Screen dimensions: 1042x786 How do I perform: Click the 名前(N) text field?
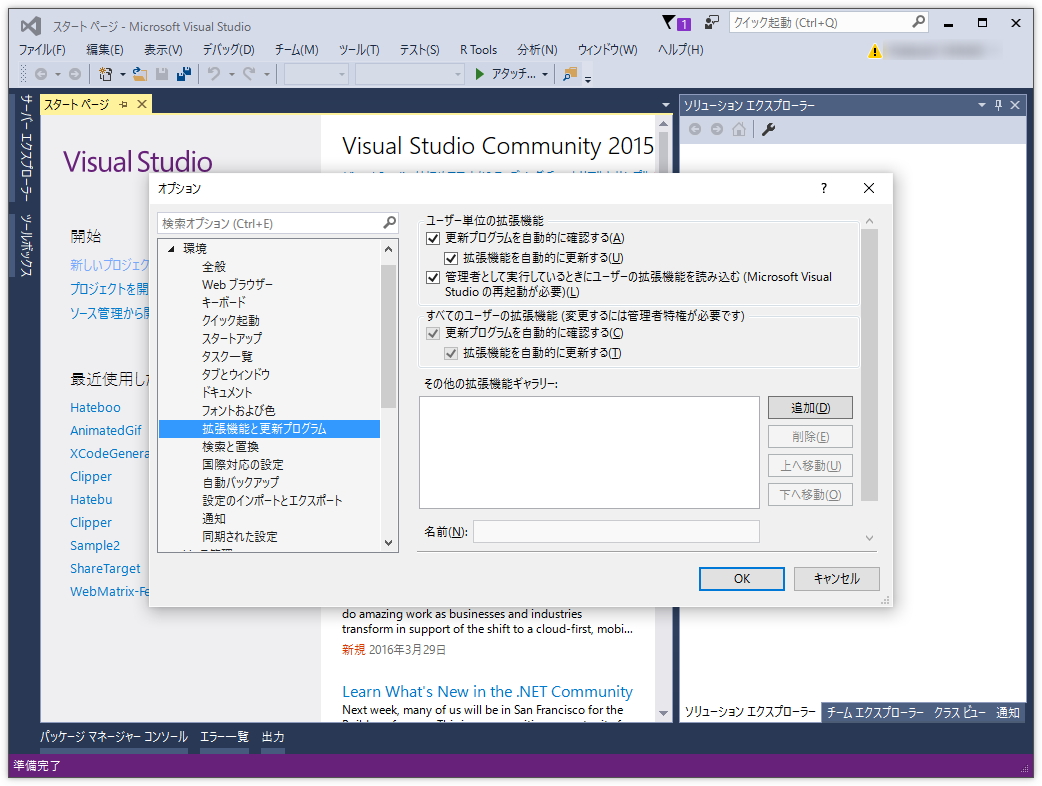[616, 532]
